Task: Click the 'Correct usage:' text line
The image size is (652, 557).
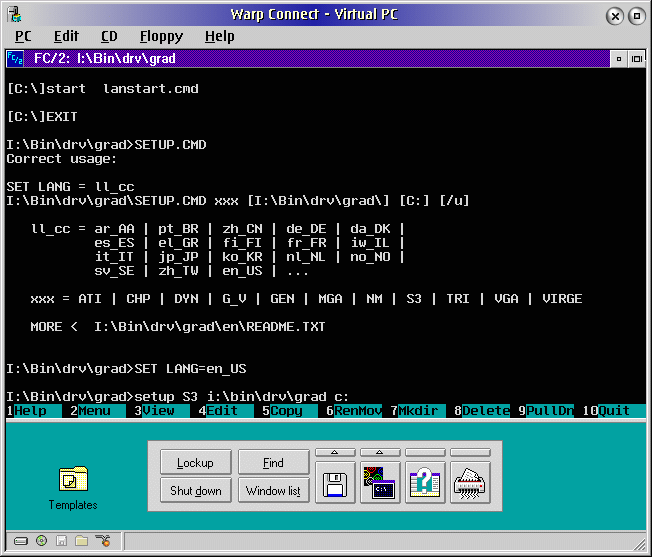Action: point(62,159)
